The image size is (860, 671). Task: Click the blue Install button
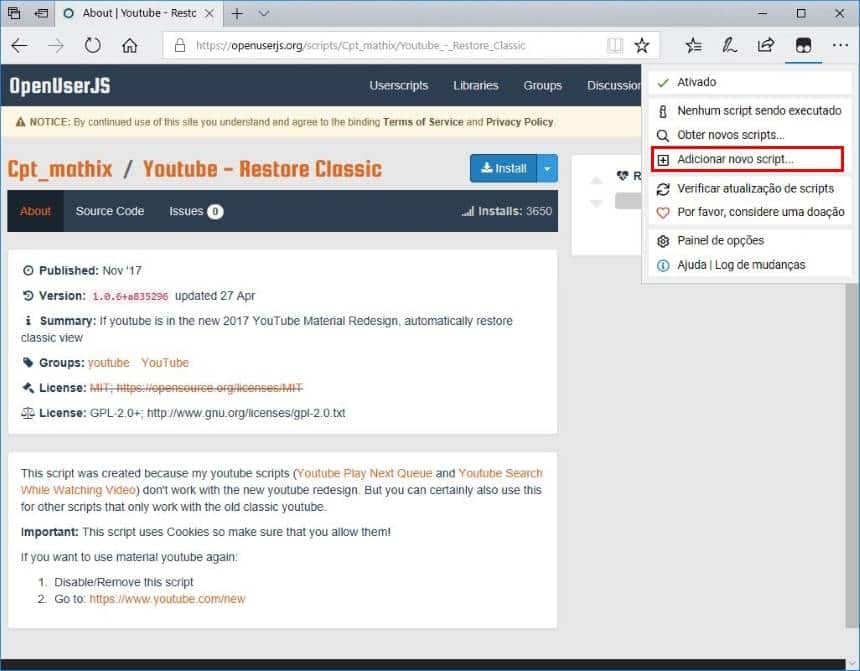(x=503, y=168)
